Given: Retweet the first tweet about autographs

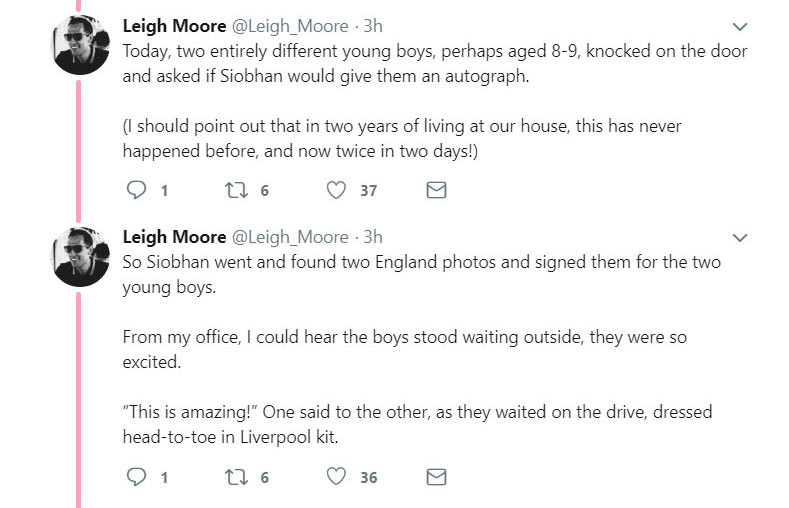Looking at the screenshot, I should tap(235, 190).
